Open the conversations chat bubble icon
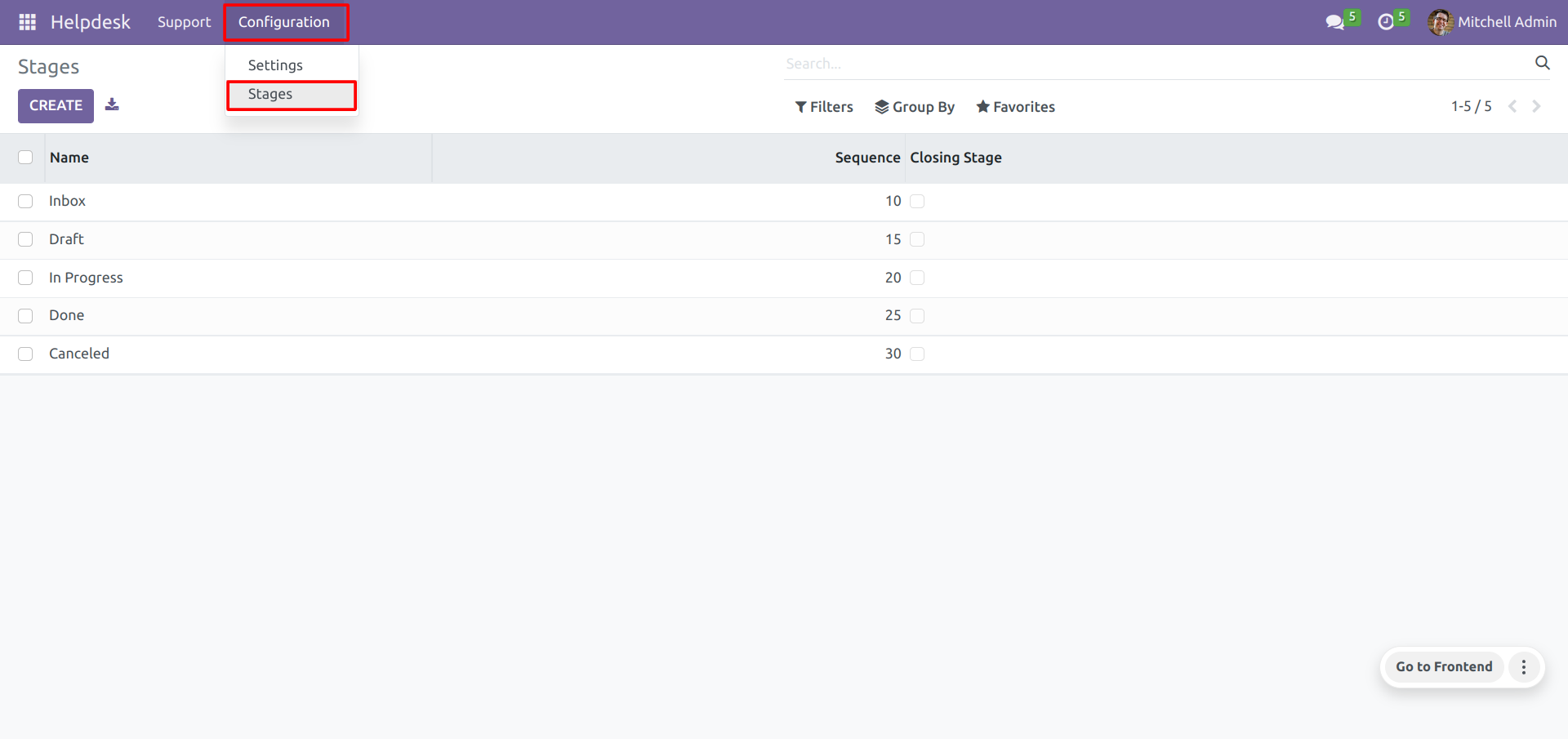 pyautogui.click(x=1335, y=22)
